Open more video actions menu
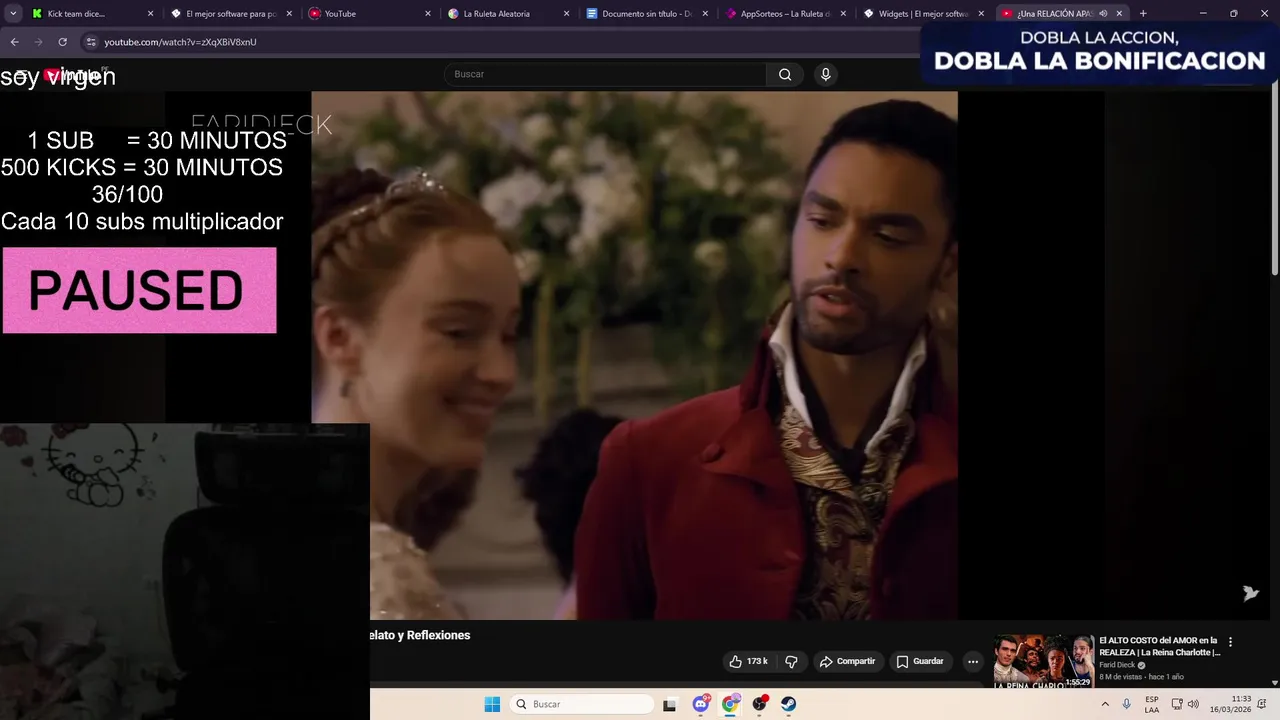1280x720 pixels. click(972, 661)
